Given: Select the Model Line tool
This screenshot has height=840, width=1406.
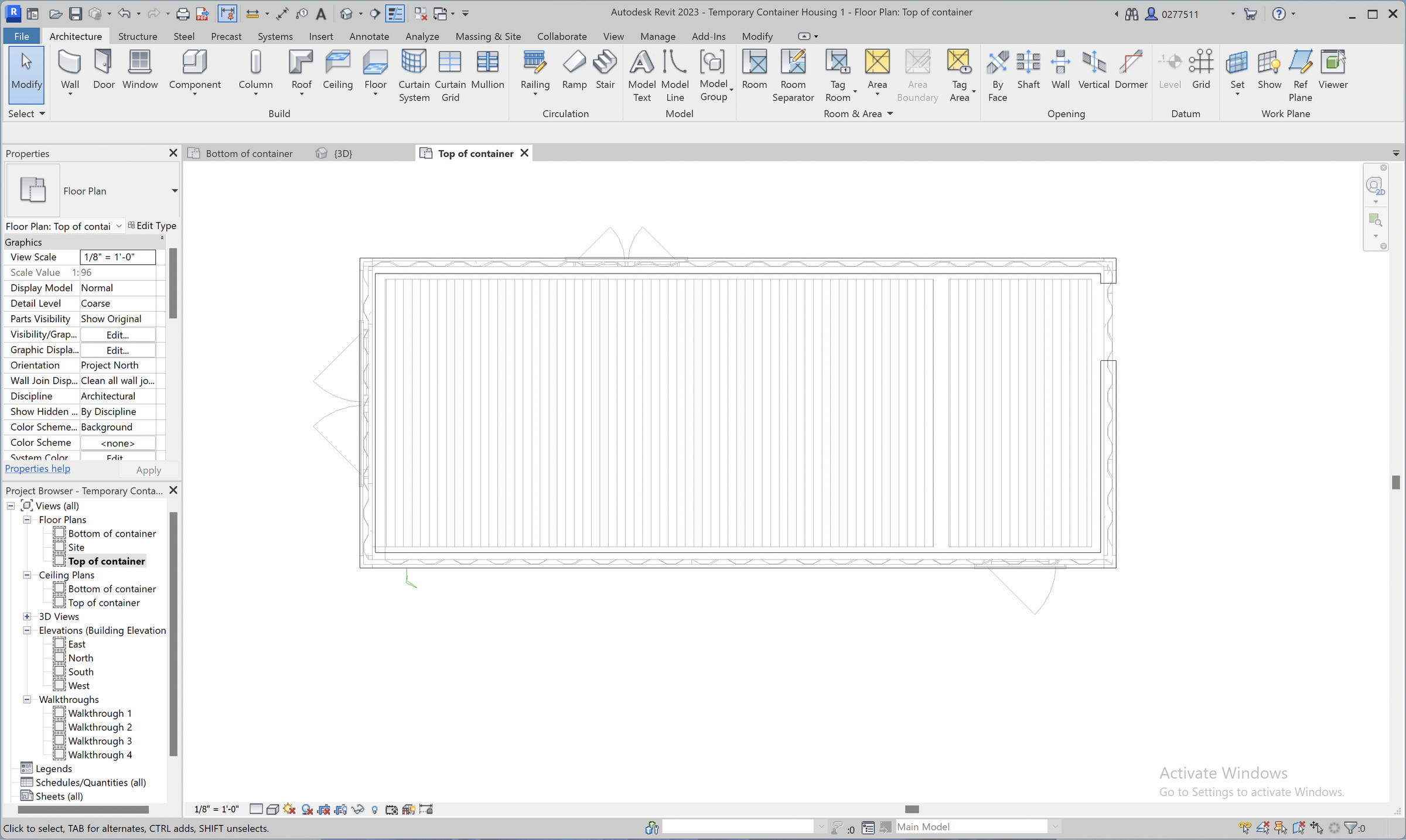Looking at the screenshot, I should 675,76.
